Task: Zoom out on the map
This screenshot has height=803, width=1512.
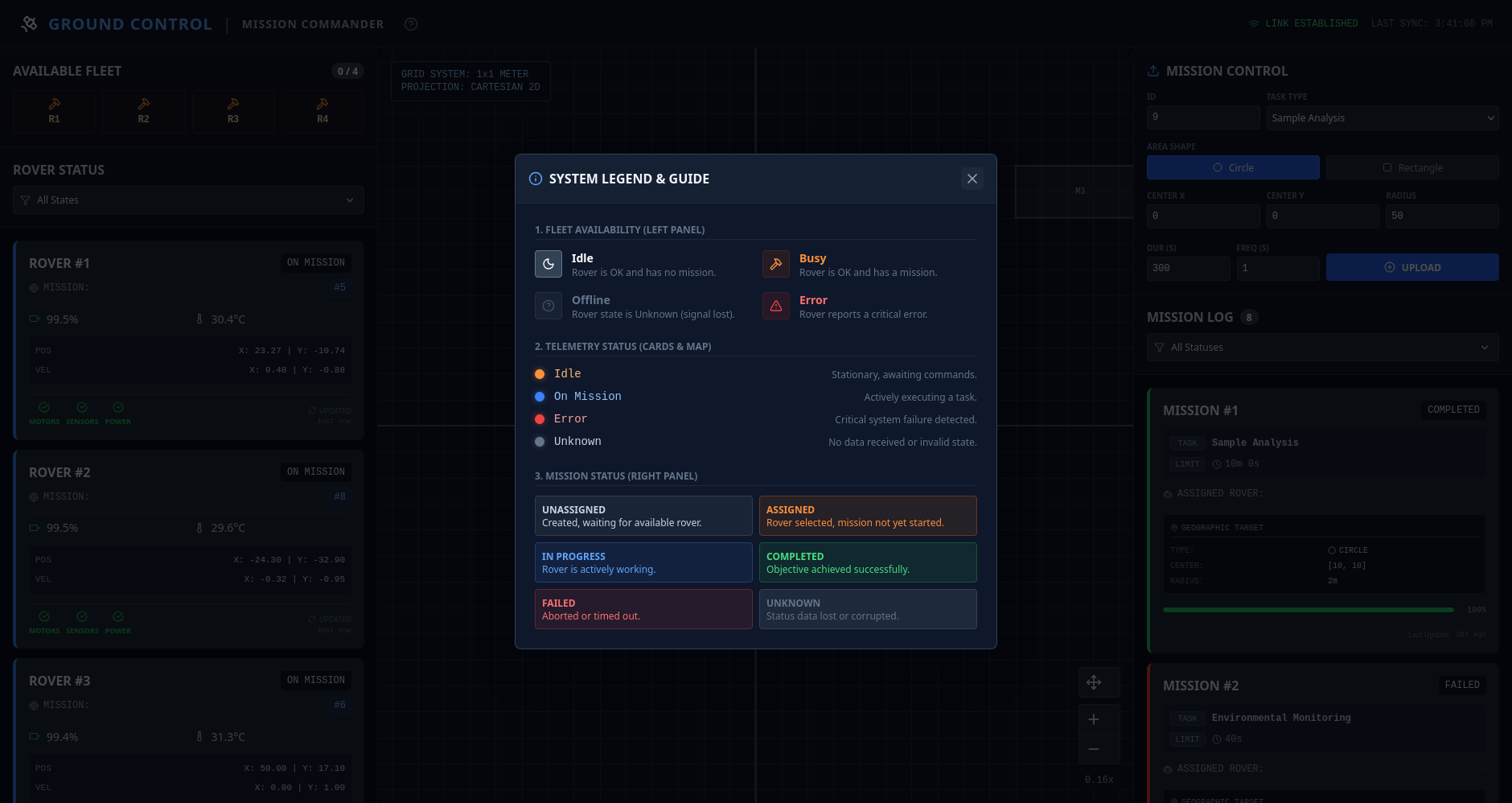Action: click(x=1094, y=749)
